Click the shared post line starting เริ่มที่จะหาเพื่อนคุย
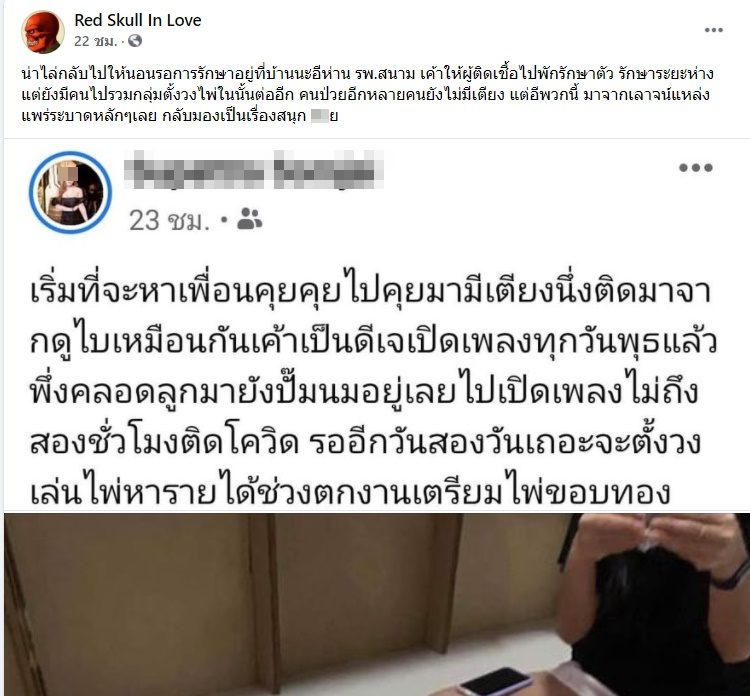 [371, 291]
